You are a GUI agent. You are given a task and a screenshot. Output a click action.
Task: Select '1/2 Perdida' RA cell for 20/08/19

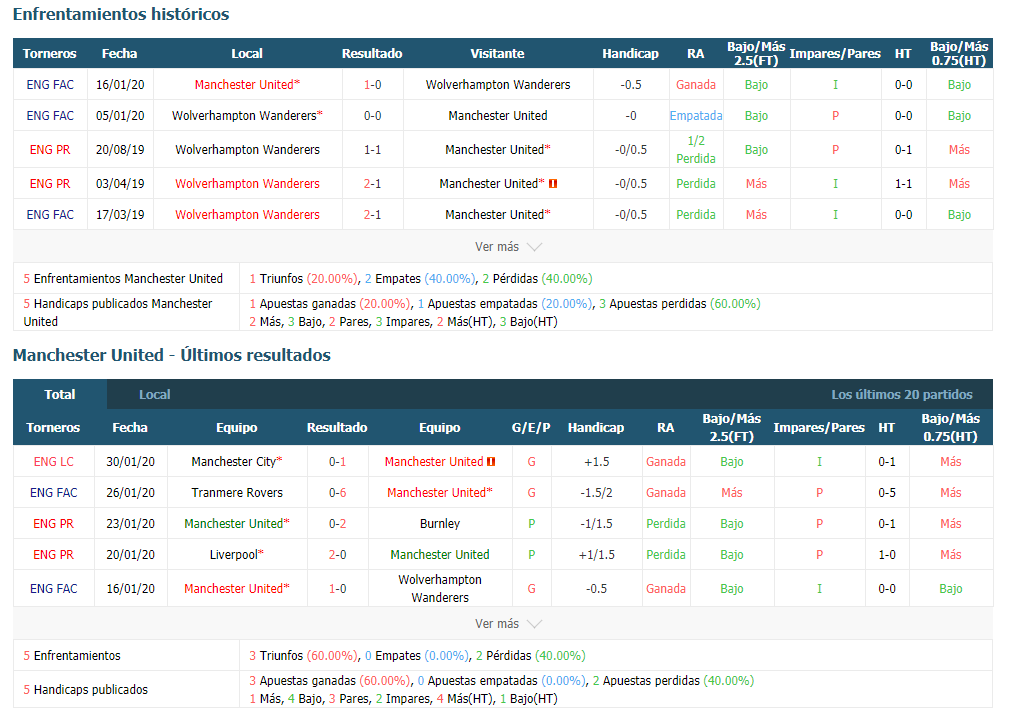[x=696, y=149]
